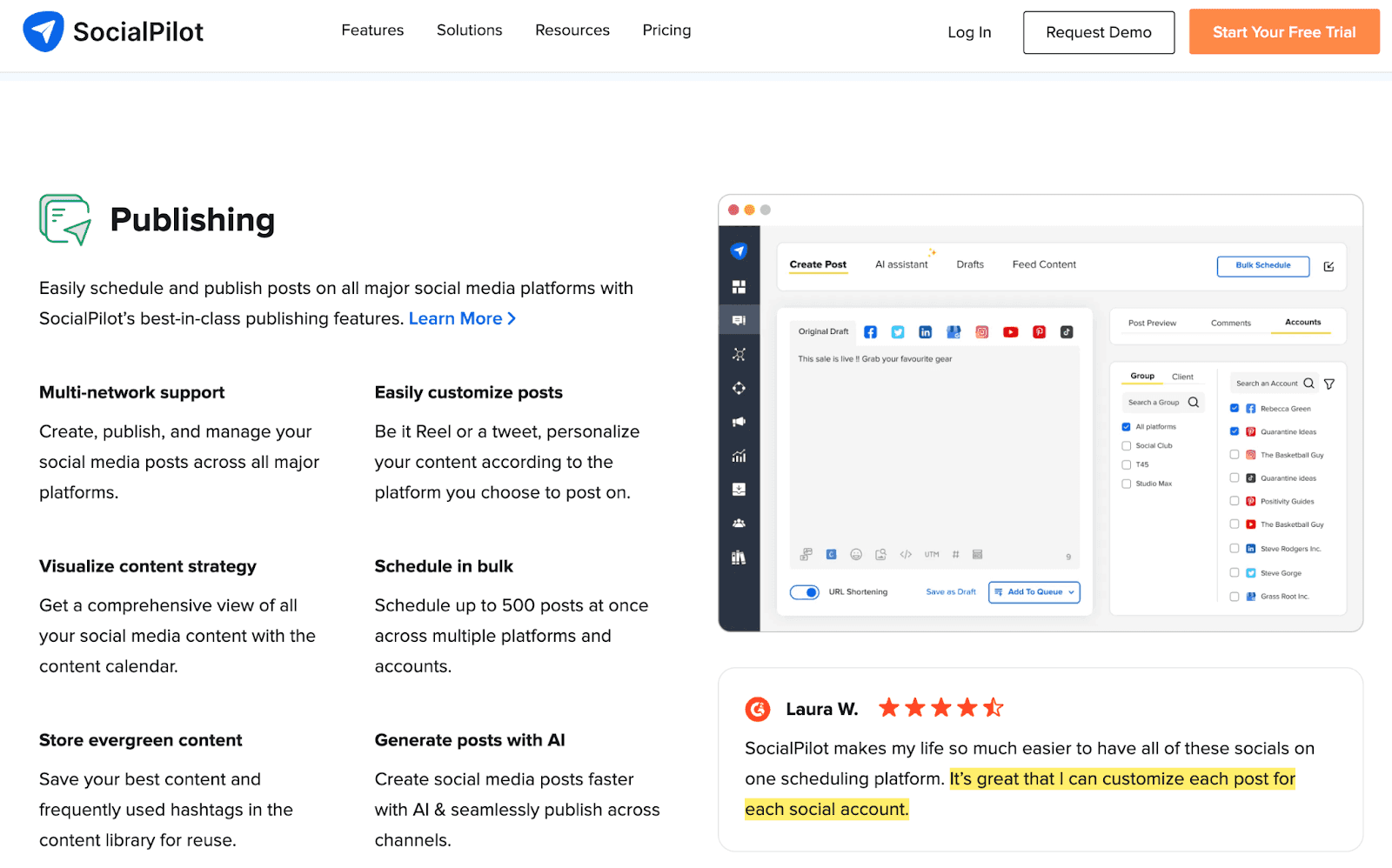1392x868 pixels.
Task: Click the code brackets icon in editor
Action: pos(906,554)
